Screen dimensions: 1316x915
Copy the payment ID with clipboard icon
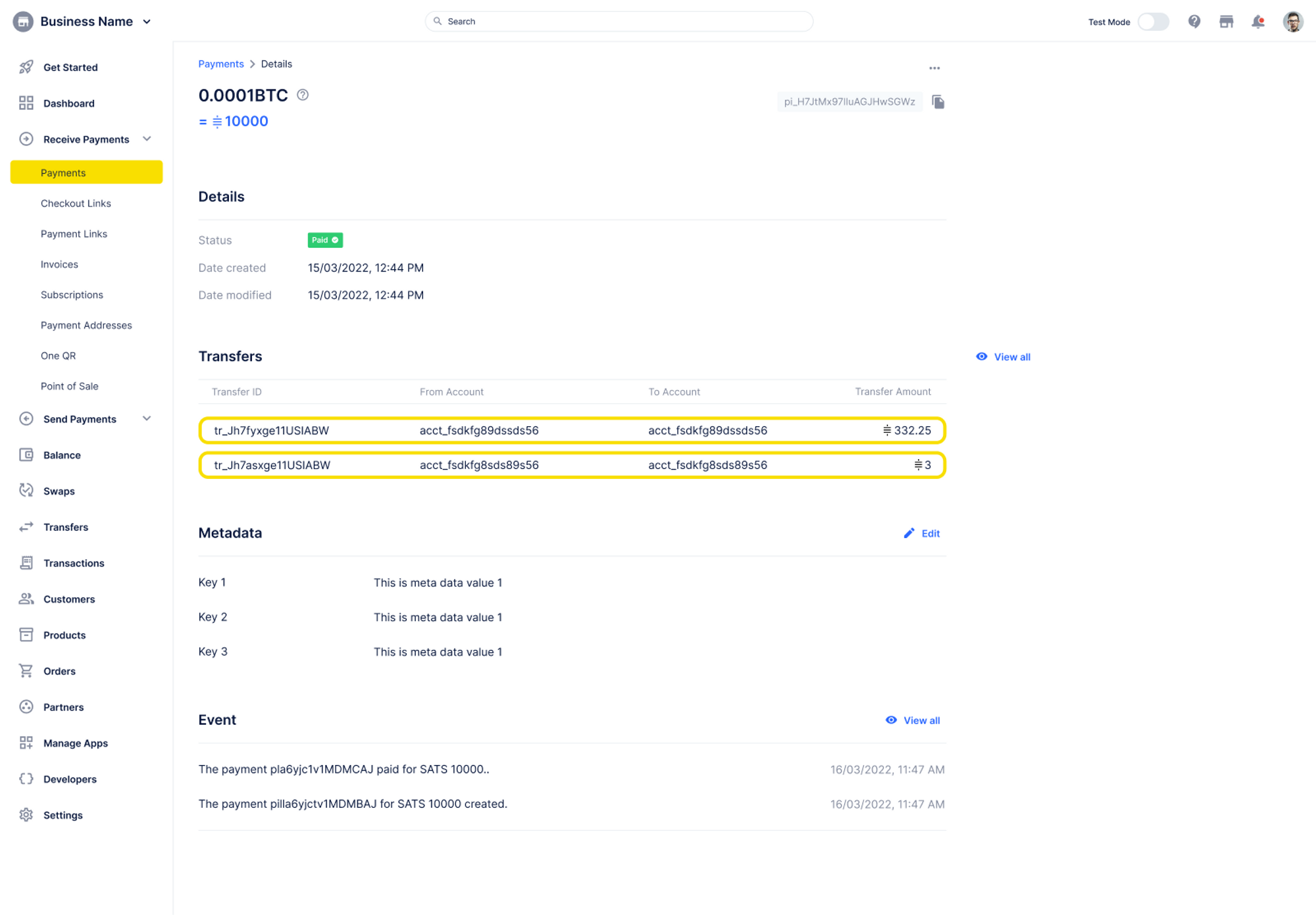938,102
